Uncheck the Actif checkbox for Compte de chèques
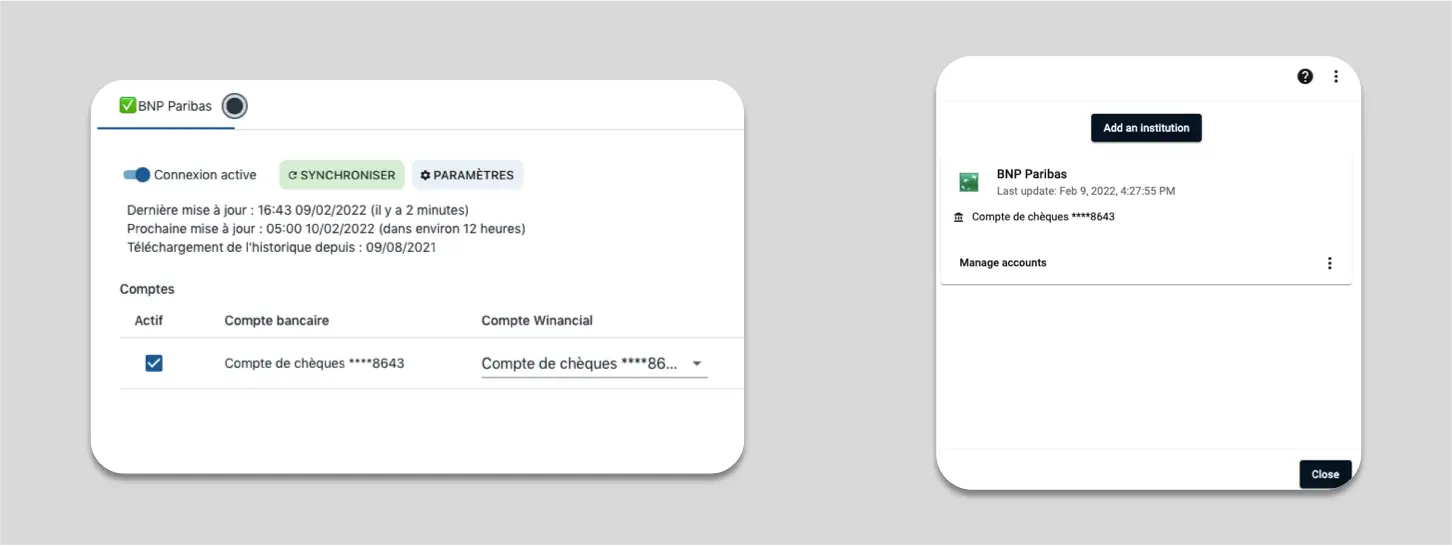1452x546 pixels. pyautogui.click(x=154, y=363)
